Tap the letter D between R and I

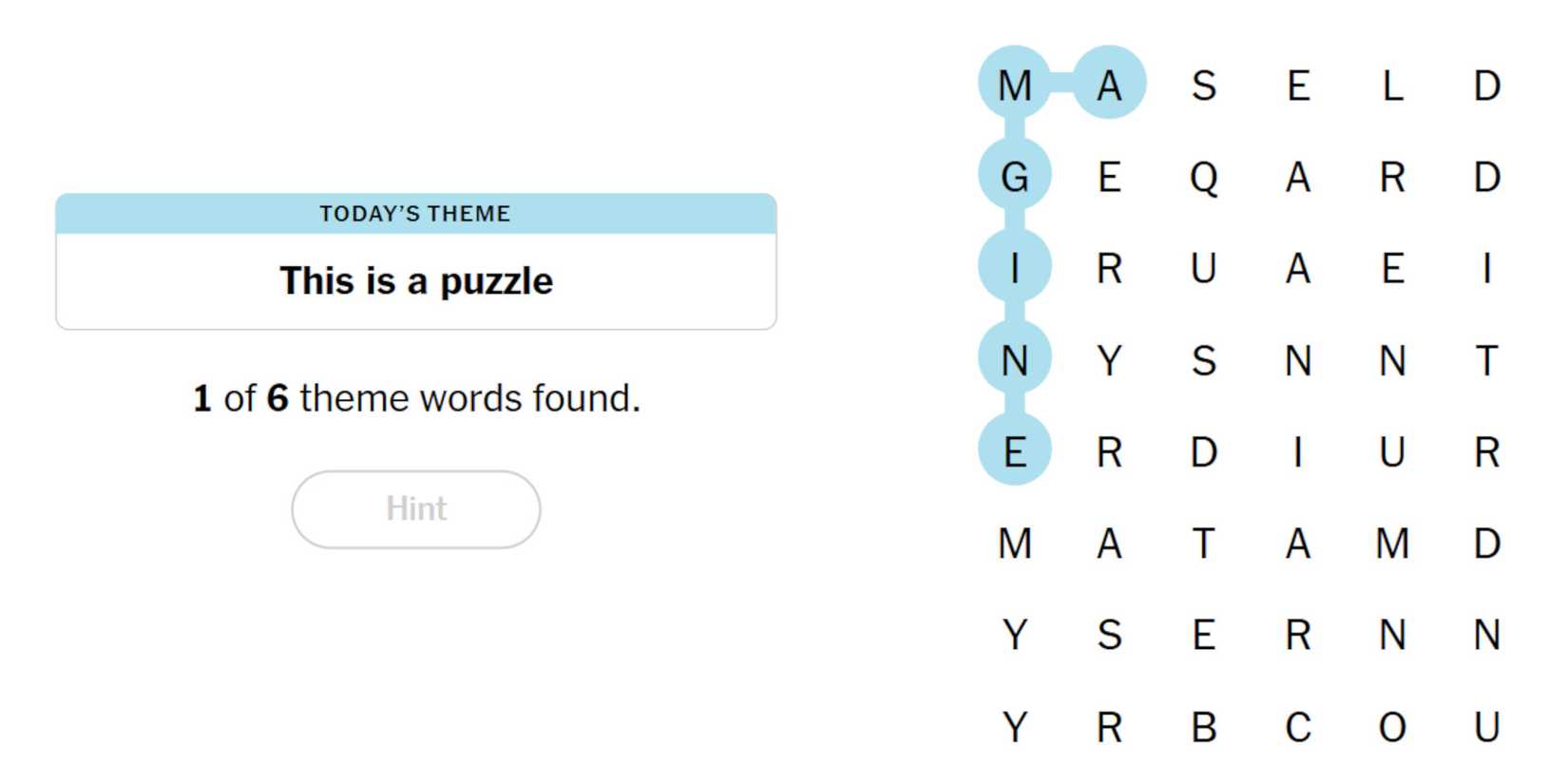(x=1203, y=451)
